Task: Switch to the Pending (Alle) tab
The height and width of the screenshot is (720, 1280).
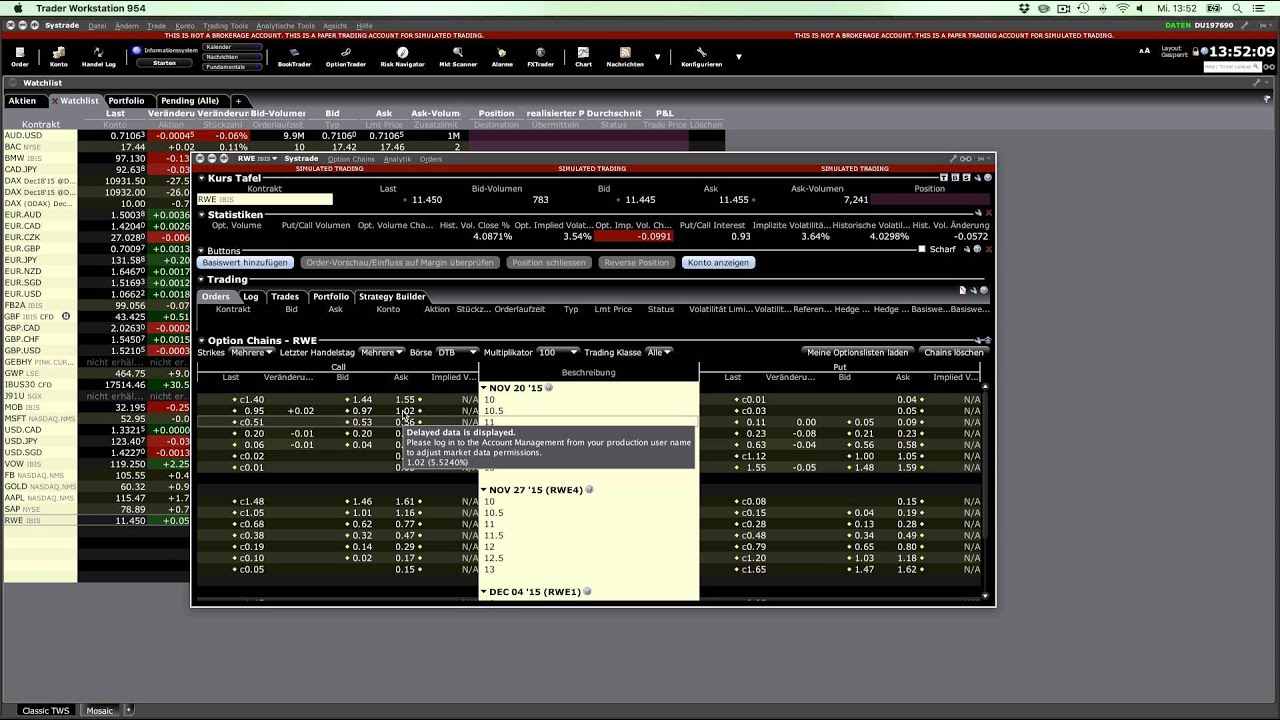Action: (190, 101)
